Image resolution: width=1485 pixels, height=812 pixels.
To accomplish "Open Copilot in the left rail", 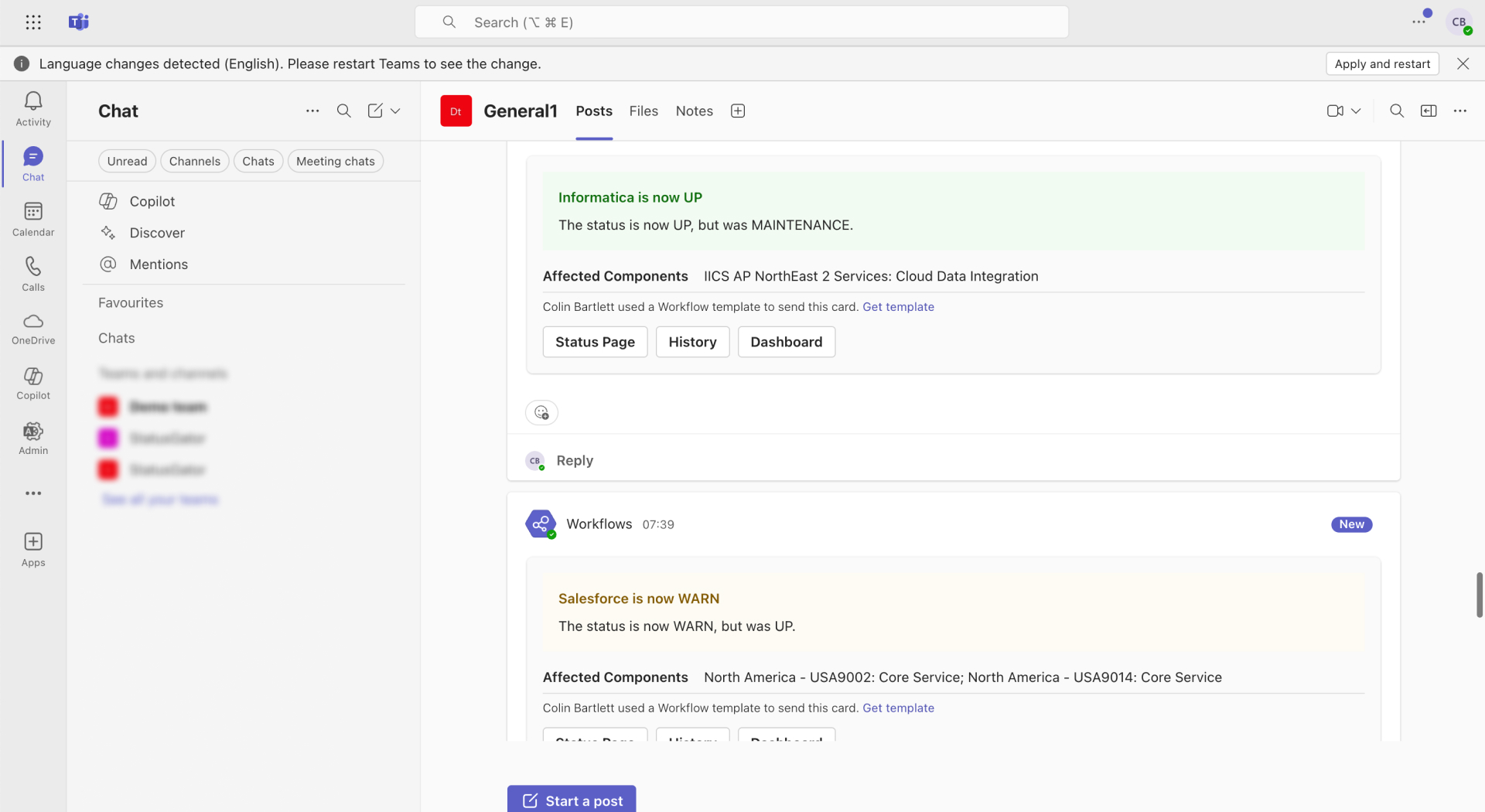I will [x=33, y=384].
